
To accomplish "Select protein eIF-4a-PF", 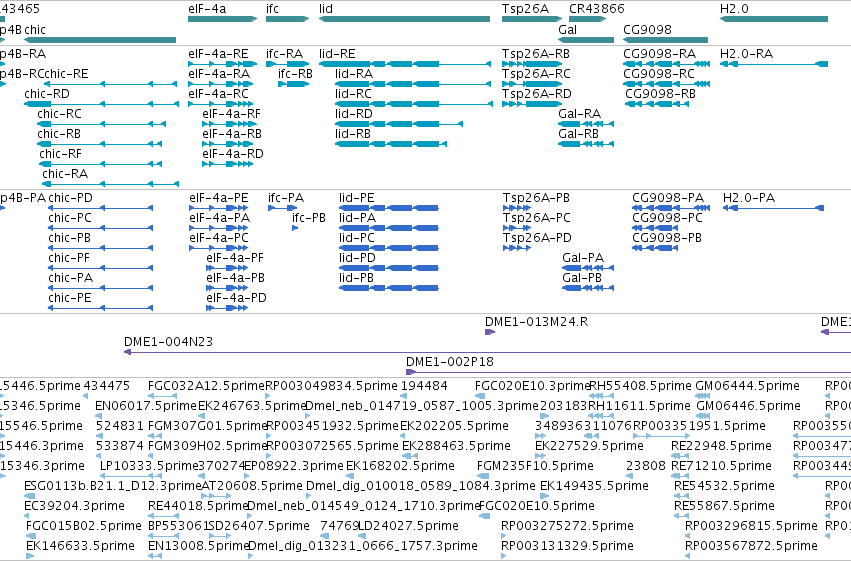I will point(227,268).
